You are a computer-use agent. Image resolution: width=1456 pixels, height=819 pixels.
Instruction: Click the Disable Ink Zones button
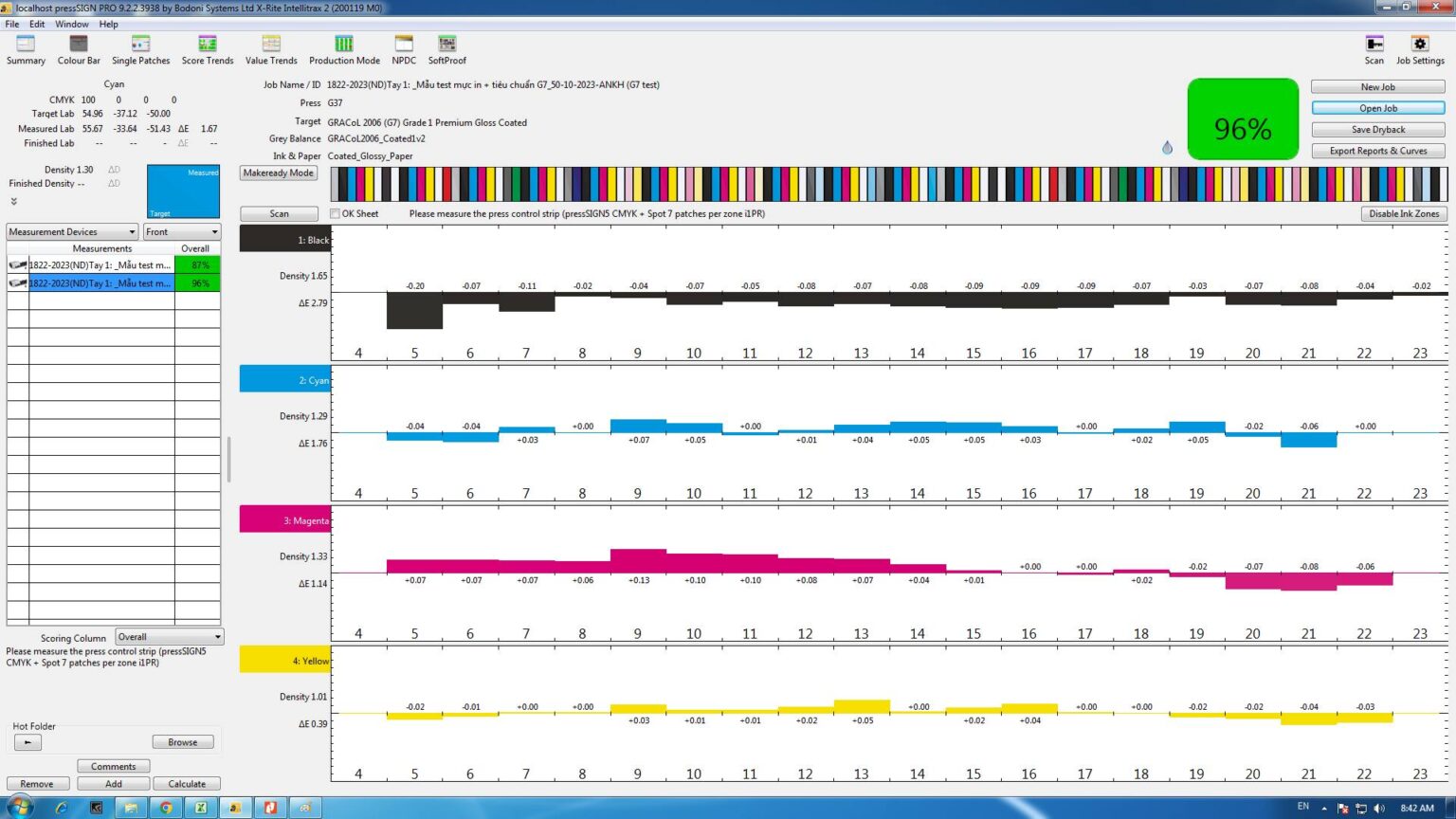pyautogui.click(x=1404, y=213)
